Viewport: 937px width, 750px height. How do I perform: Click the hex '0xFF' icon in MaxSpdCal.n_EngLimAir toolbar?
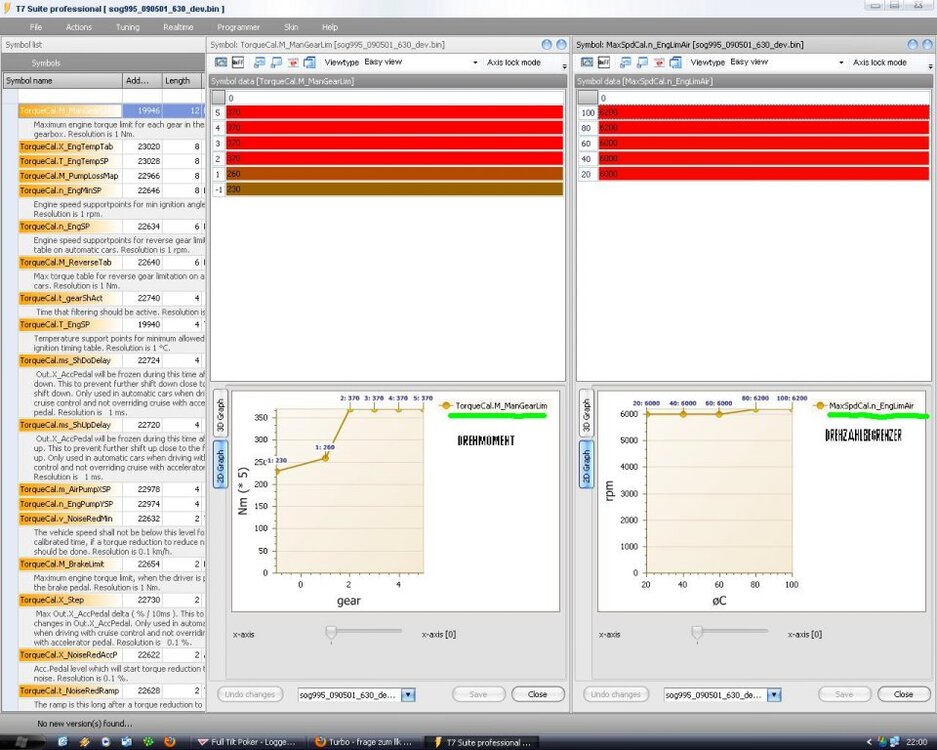(x=604, y=62)
